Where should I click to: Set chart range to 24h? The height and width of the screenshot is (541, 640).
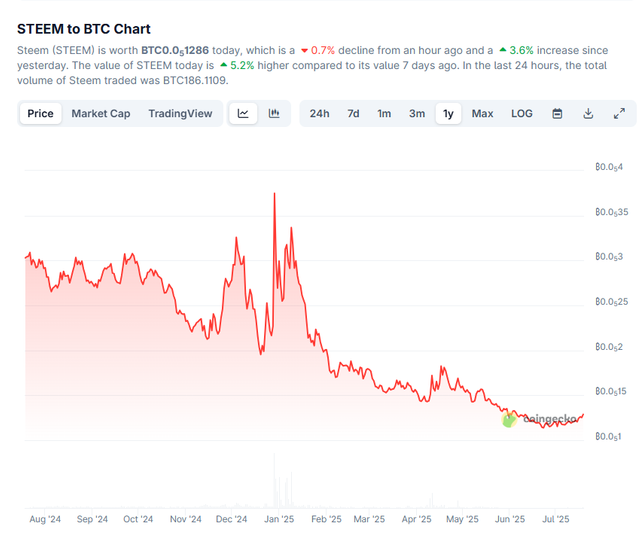click(x=319, y=114)
